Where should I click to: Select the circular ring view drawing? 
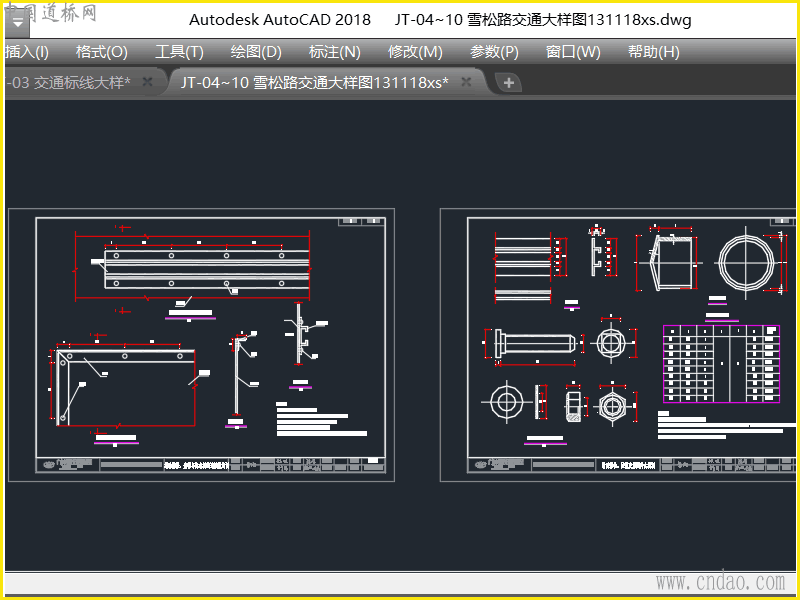point(745,263)
